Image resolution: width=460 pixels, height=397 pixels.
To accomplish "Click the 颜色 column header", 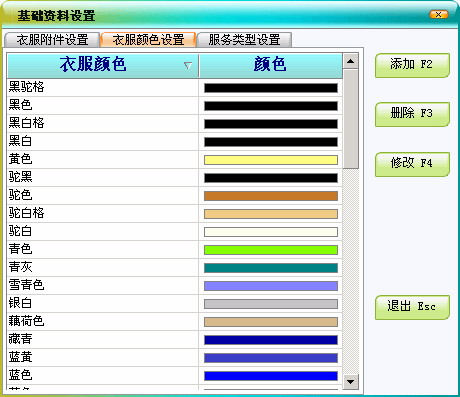I will [270, 66].
